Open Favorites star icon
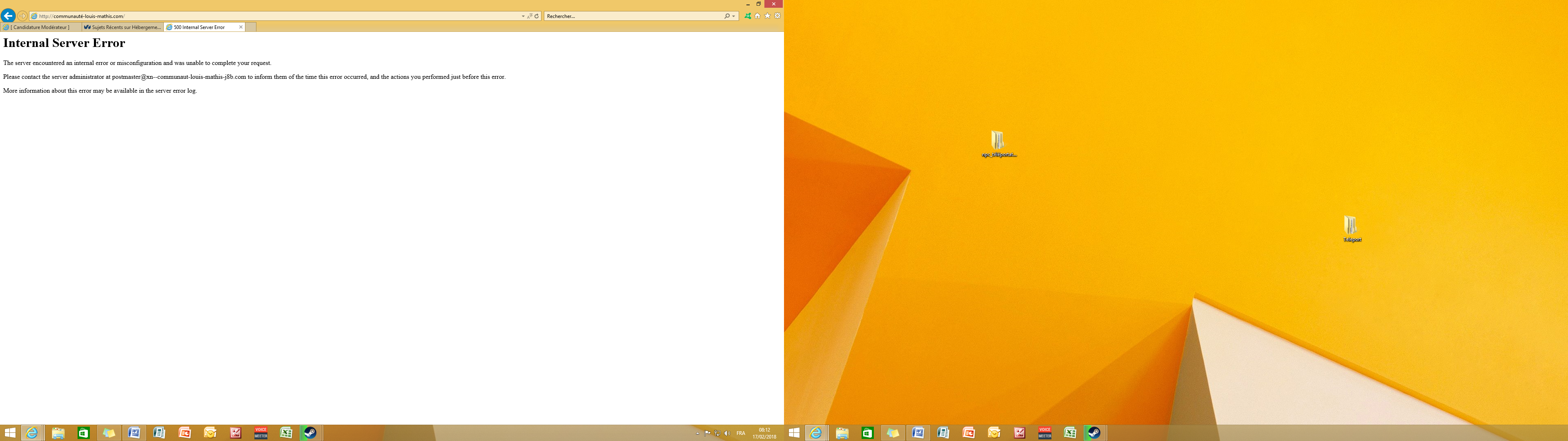1568x441 pixels. pos(767,16)
